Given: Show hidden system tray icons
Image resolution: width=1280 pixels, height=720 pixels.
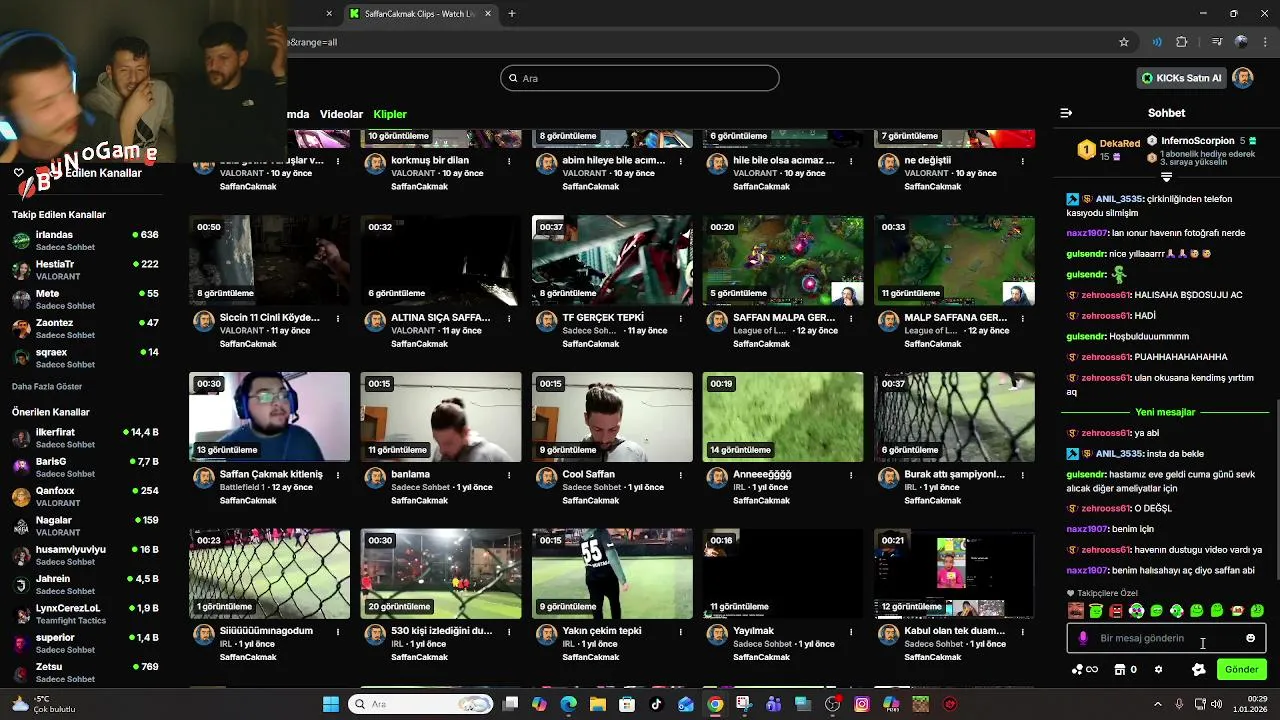Looking at the screenshot, I should pos(1159,704).
